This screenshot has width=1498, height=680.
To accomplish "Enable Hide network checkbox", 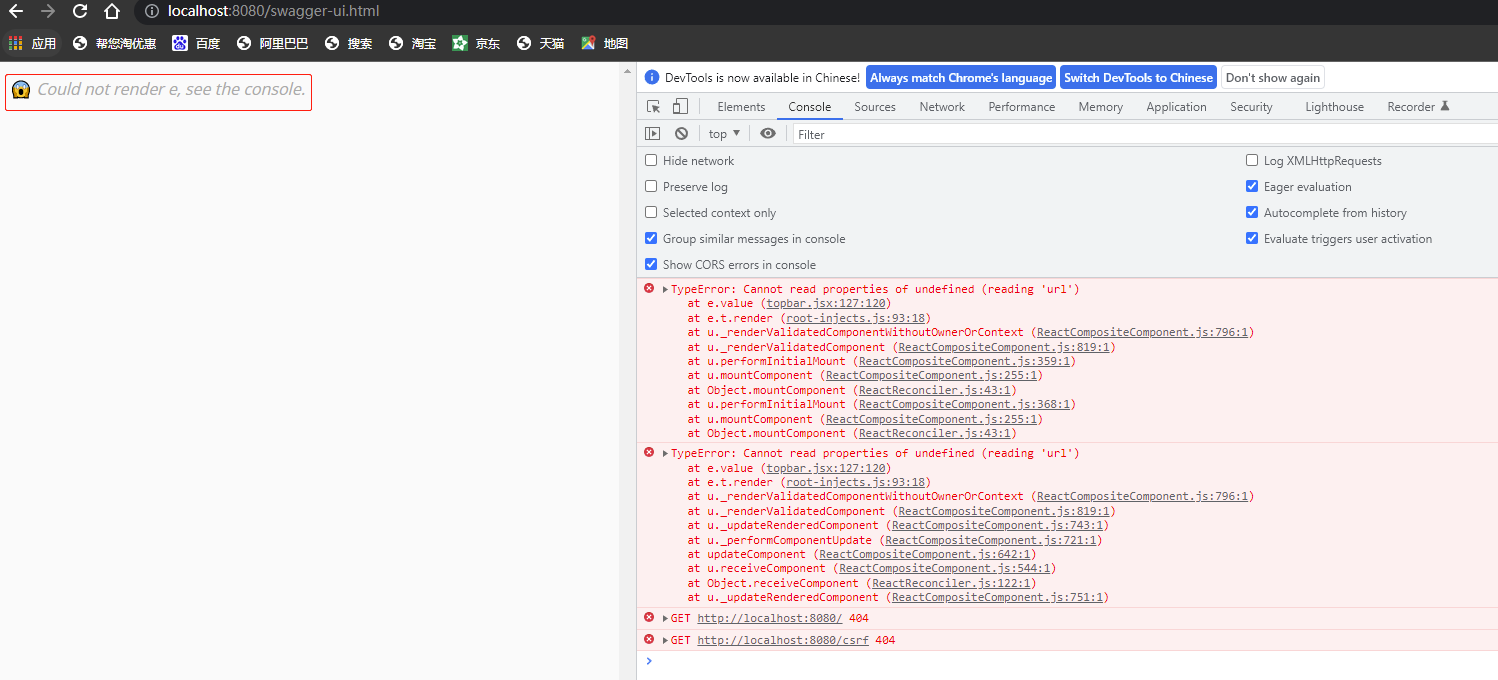I will point(651,160).
